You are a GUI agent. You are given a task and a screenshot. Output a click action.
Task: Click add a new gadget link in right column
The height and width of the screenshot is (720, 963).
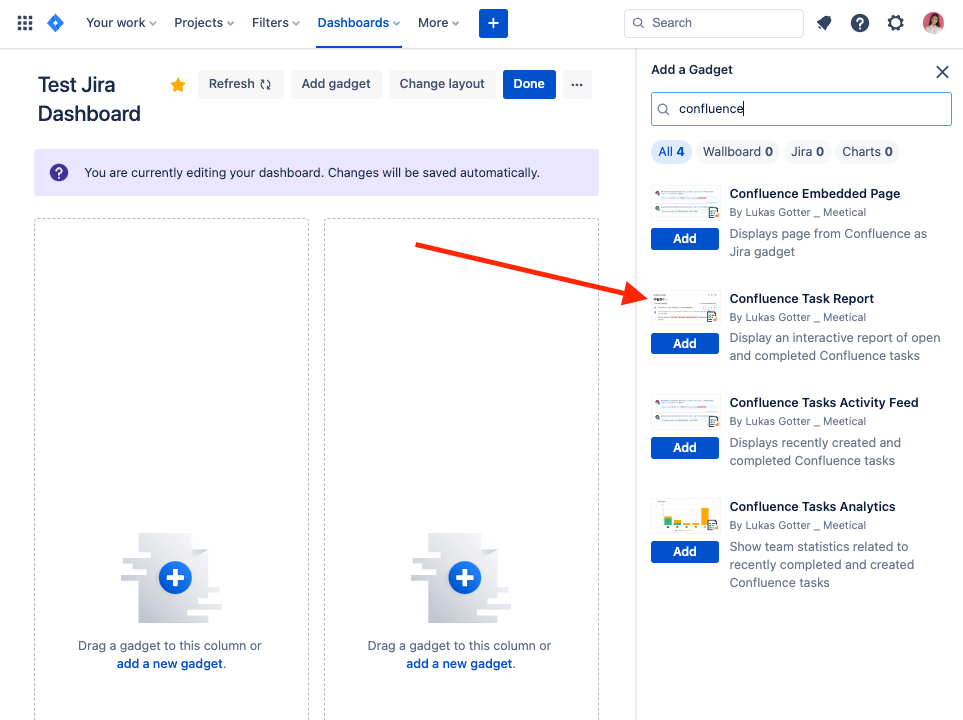460,664
